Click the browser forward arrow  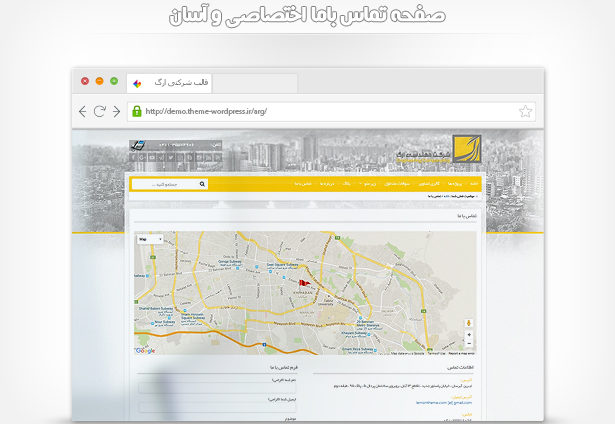pos(116,111)
